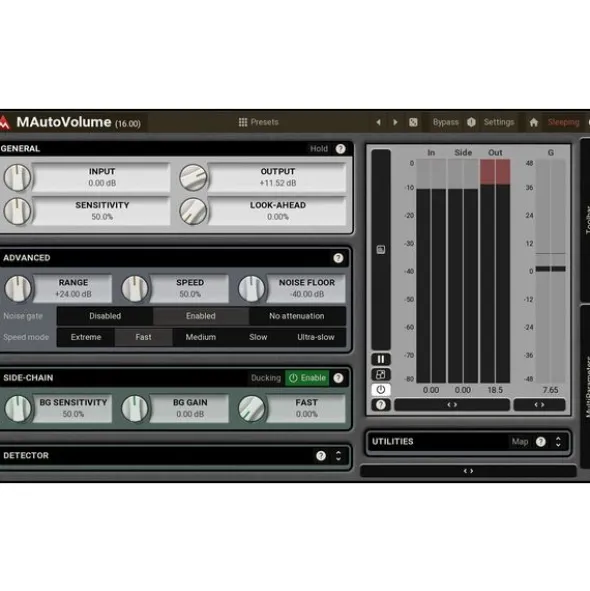This screenshot has width=590, height=591.
Task: Open help icon in Advanced panel
Action: coord(338,258)
